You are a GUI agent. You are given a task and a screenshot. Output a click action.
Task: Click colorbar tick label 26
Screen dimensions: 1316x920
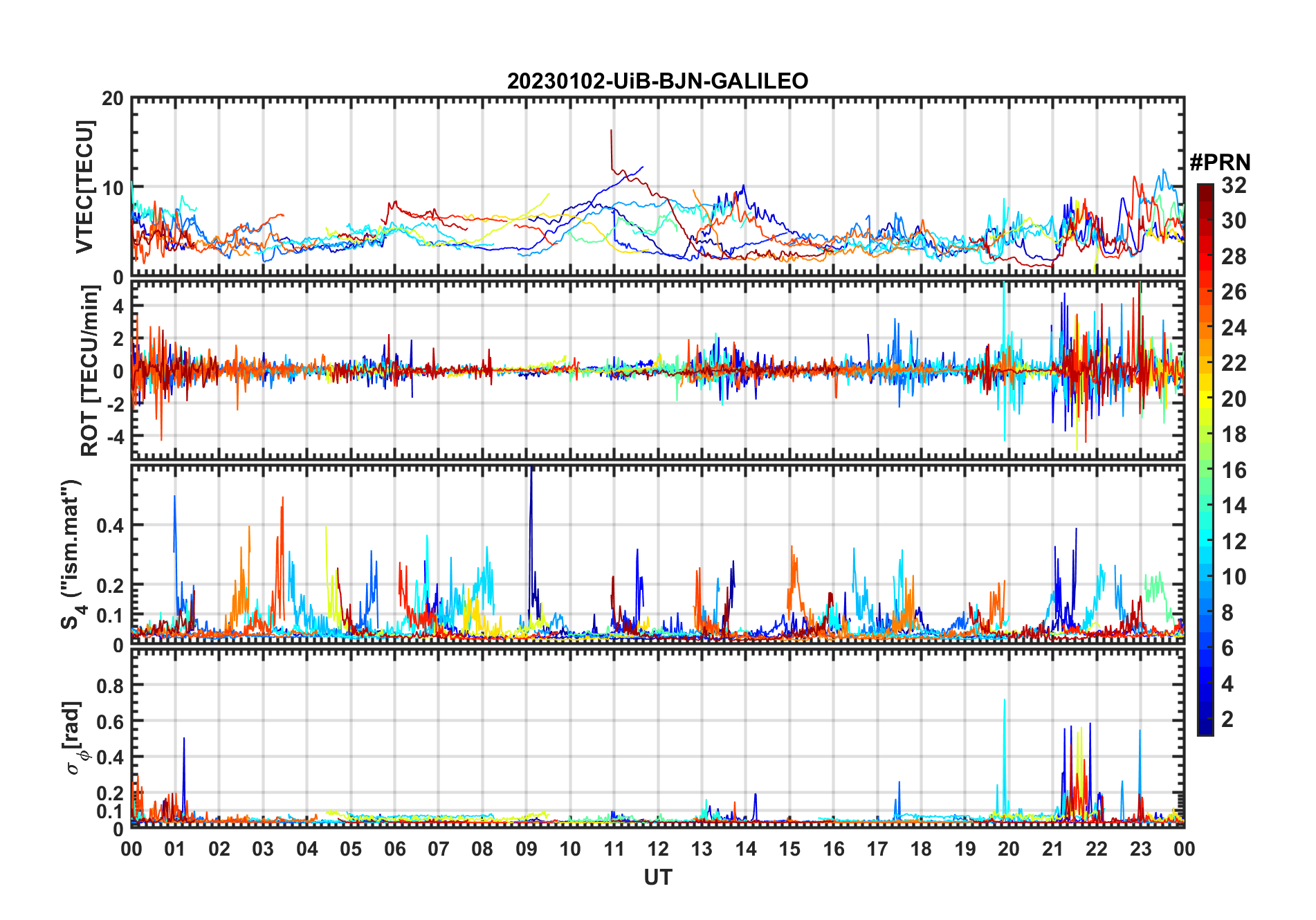[1234, 292]
